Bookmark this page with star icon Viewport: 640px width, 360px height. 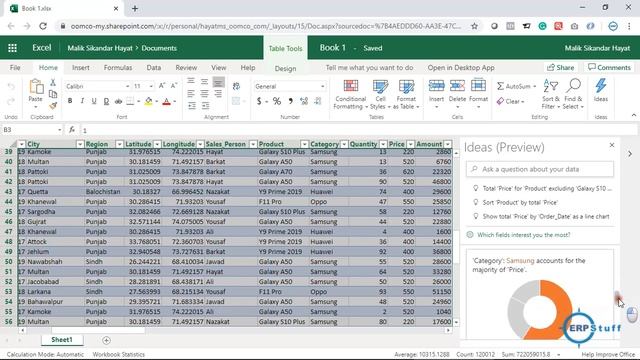point(474,26)
